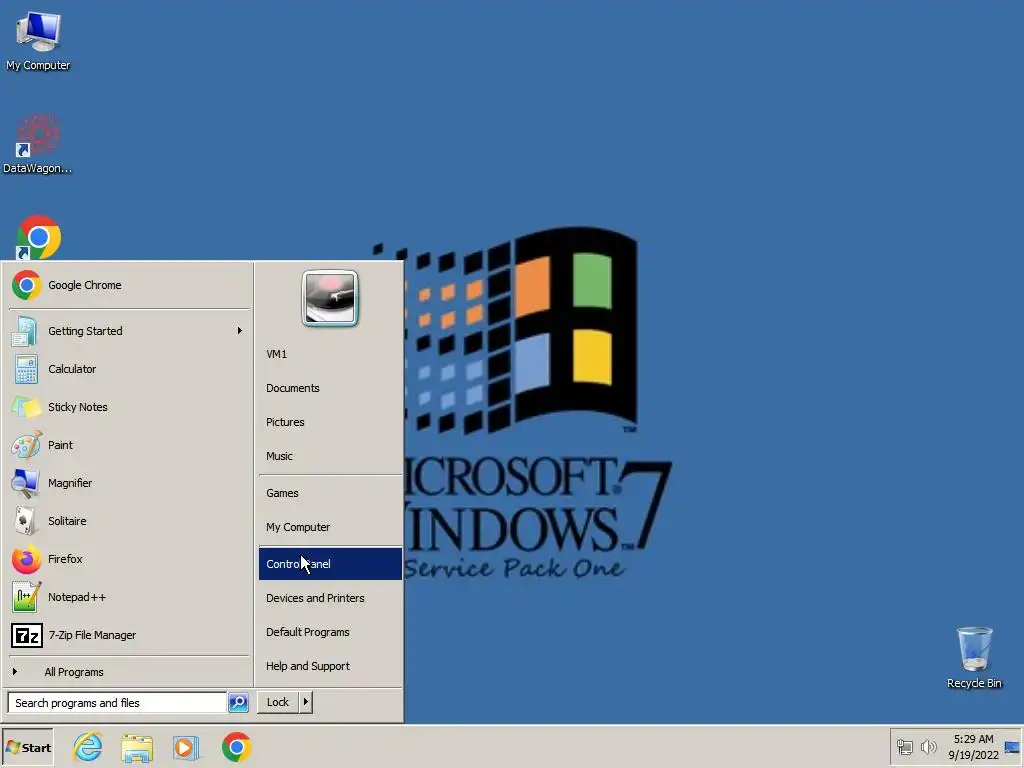Launch Getting Started icon in Start menu
1024x768 pixels.
(25, 331)
